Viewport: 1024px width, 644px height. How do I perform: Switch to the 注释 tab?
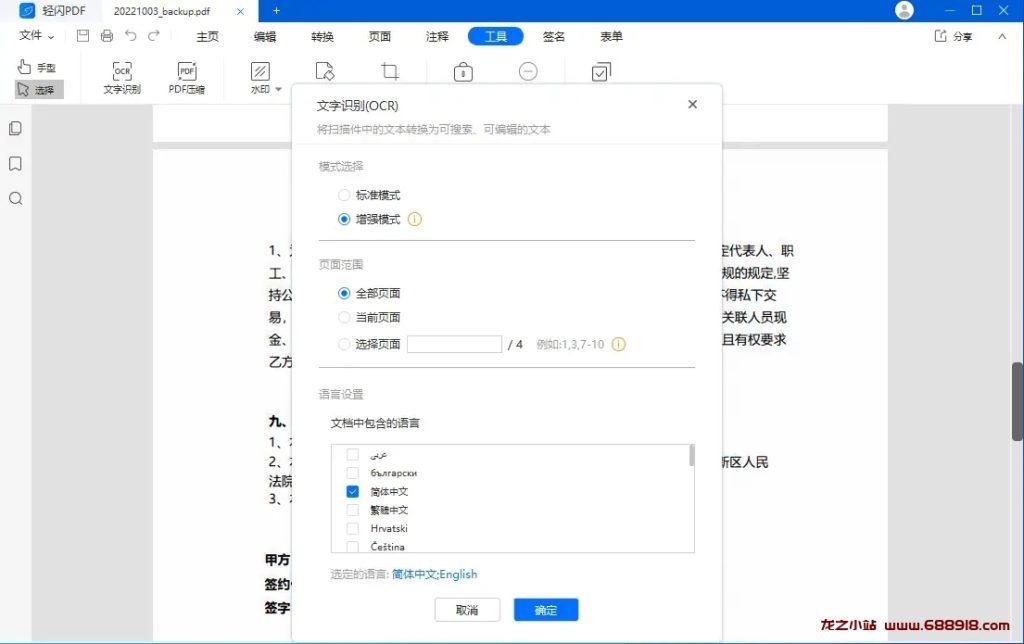(x=438, y=37)
